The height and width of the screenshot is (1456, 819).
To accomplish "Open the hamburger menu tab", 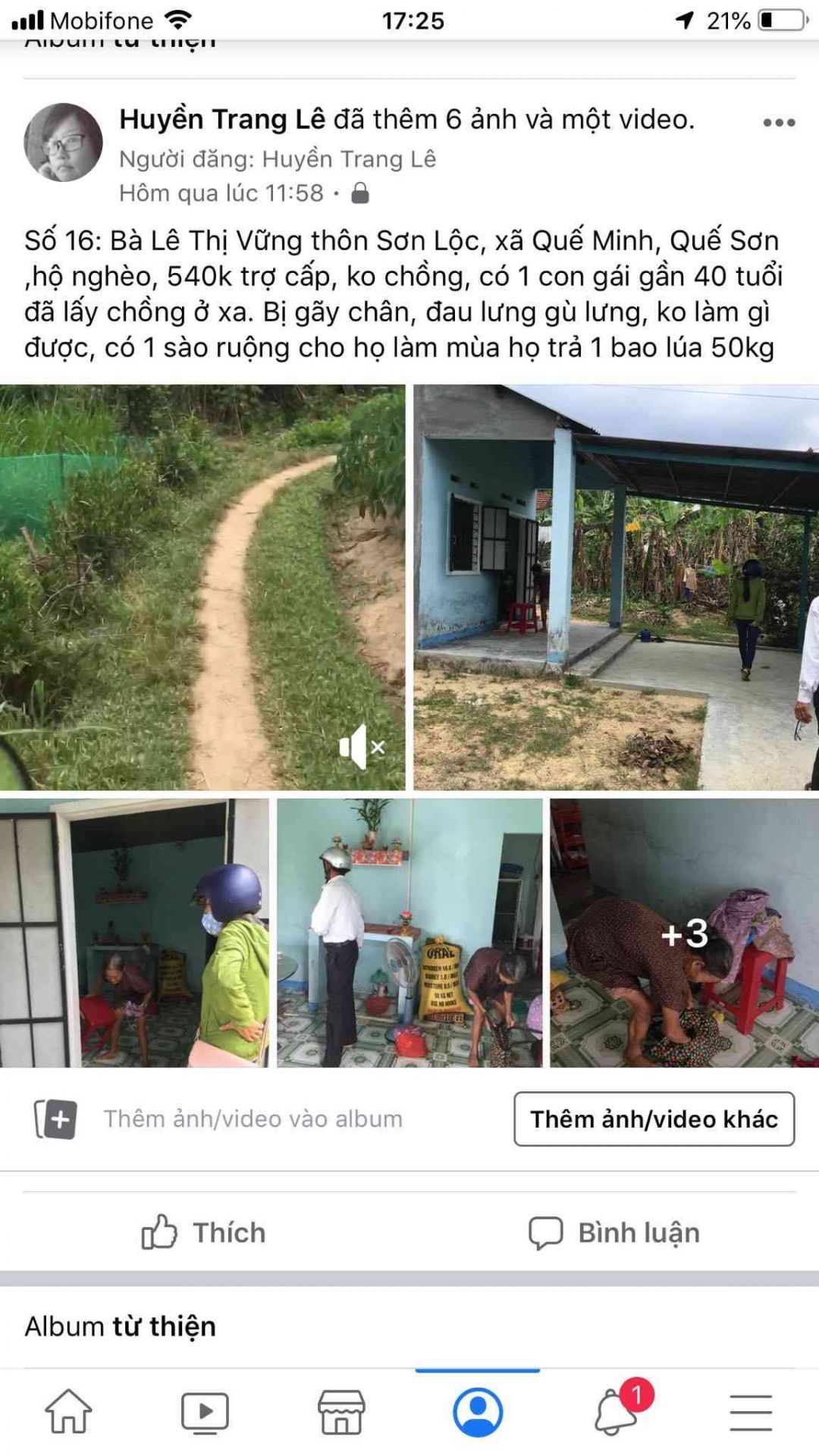I will click(x=751, y=1412).
